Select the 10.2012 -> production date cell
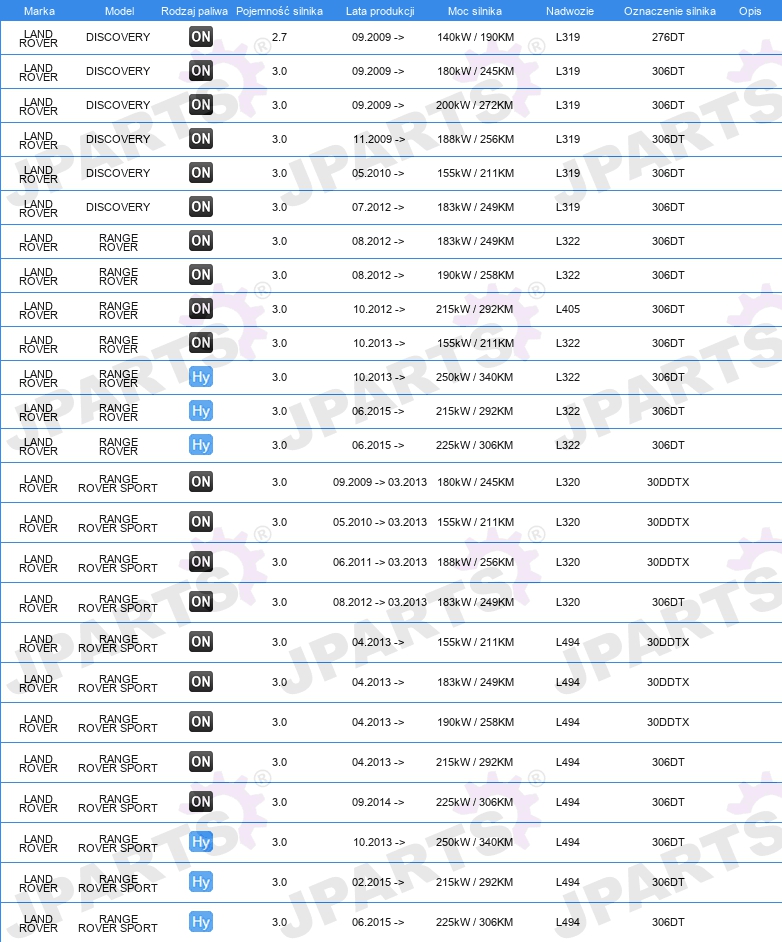Viewport: 782px width, 942px height. (379, 309)
